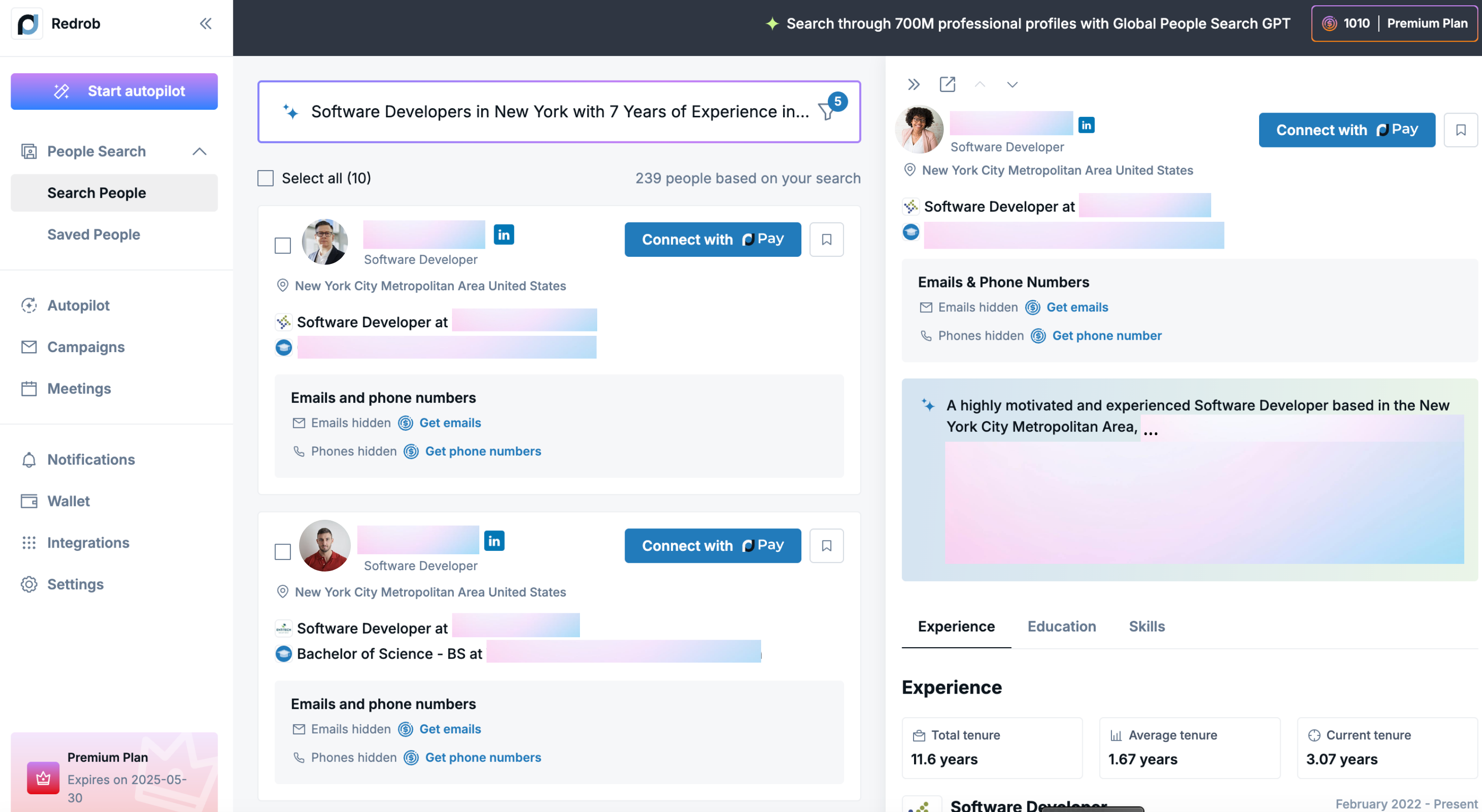Switch to the Skills tab
This screenshot has height=812, width=1482.
(x=1146, y=626)
